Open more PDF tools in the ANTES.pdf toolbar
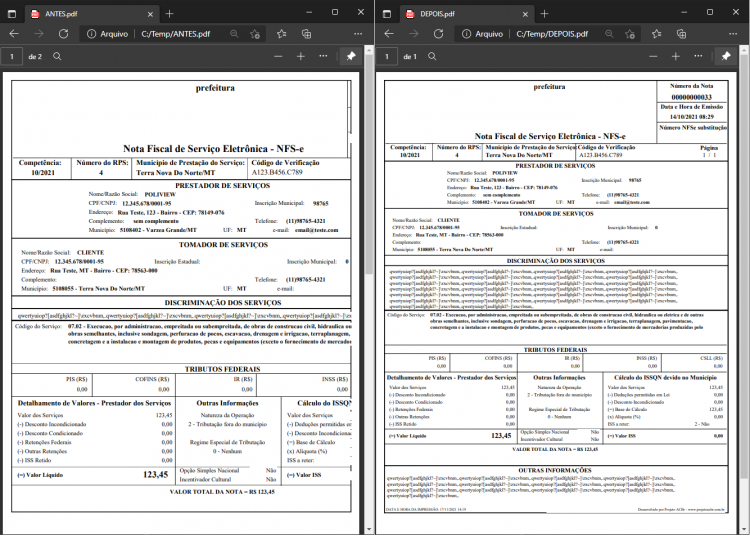Image resolution: width=750 pixels, height=536 pixels. click(x=323, y=56)
